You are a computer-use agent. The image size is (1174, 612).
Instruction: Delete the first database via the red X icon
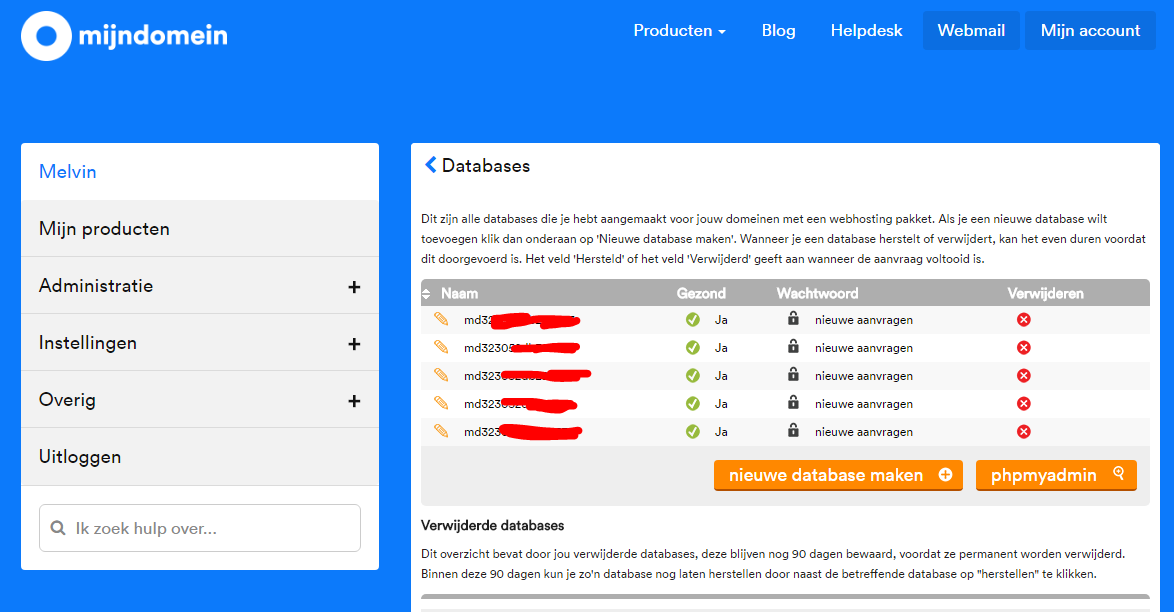[1023, 319]
